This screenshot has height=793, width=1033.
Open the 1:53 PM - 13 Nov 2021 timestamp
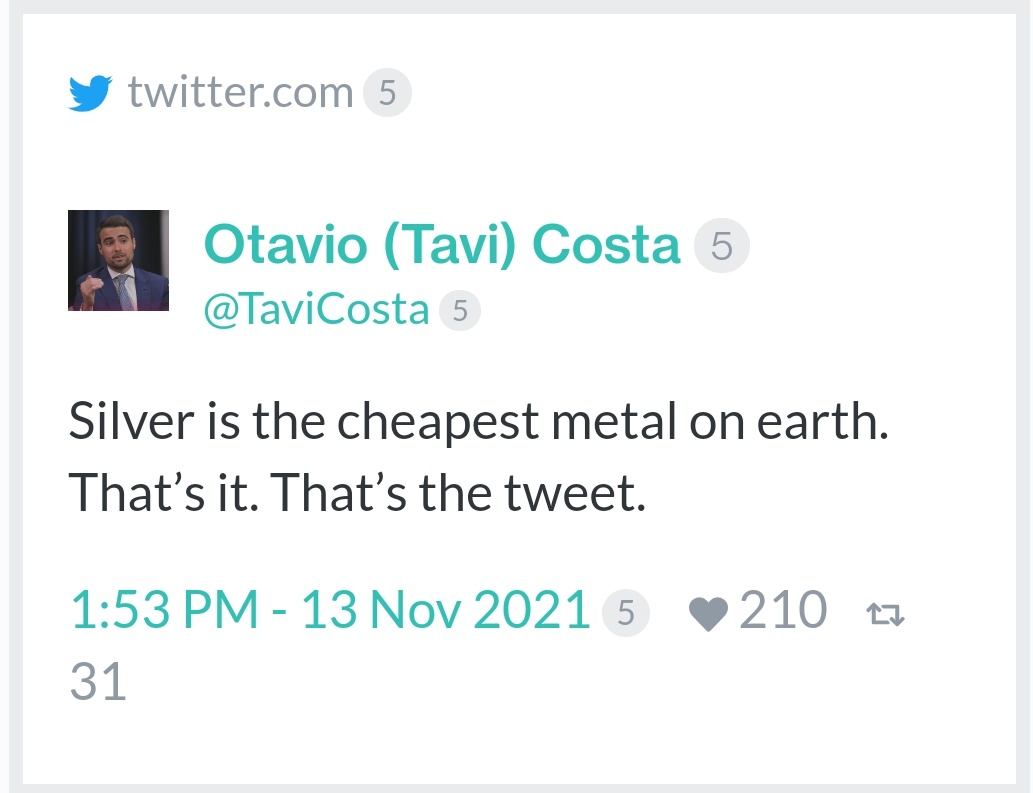click(330, 610)
